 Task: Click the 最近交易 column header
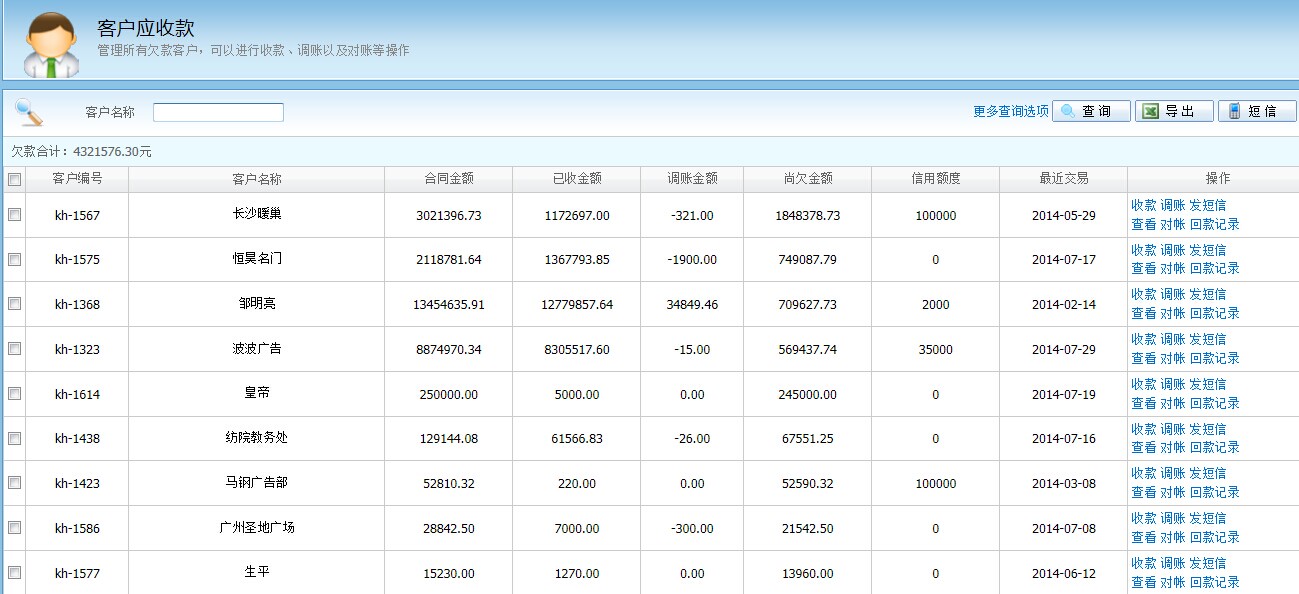(x=1063, y=179)
